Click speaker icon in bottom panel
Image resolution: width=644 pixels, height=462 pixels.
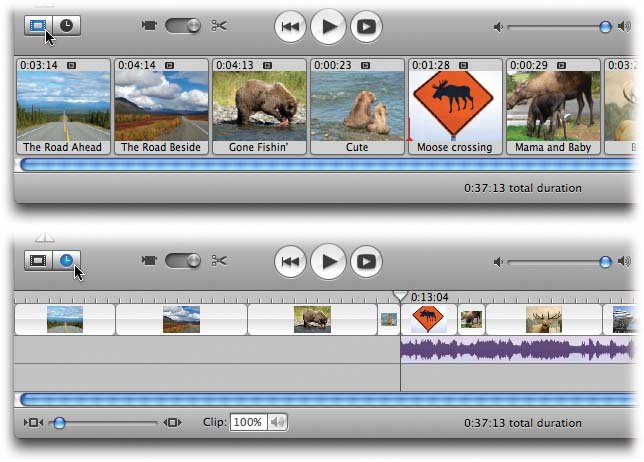pos(497,262)
